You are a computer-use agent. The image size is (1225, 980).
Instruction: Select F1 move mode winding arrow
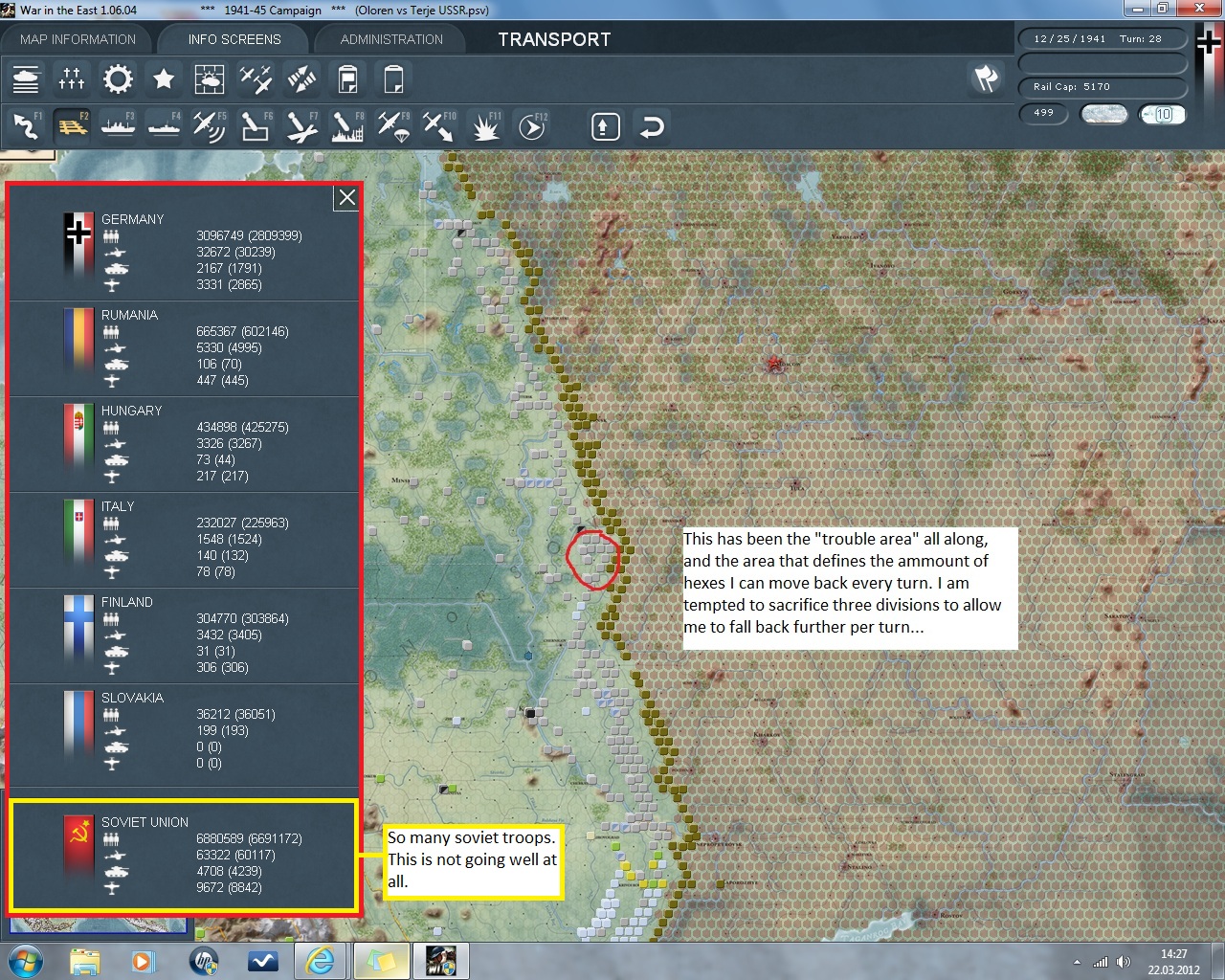[26, 126]
